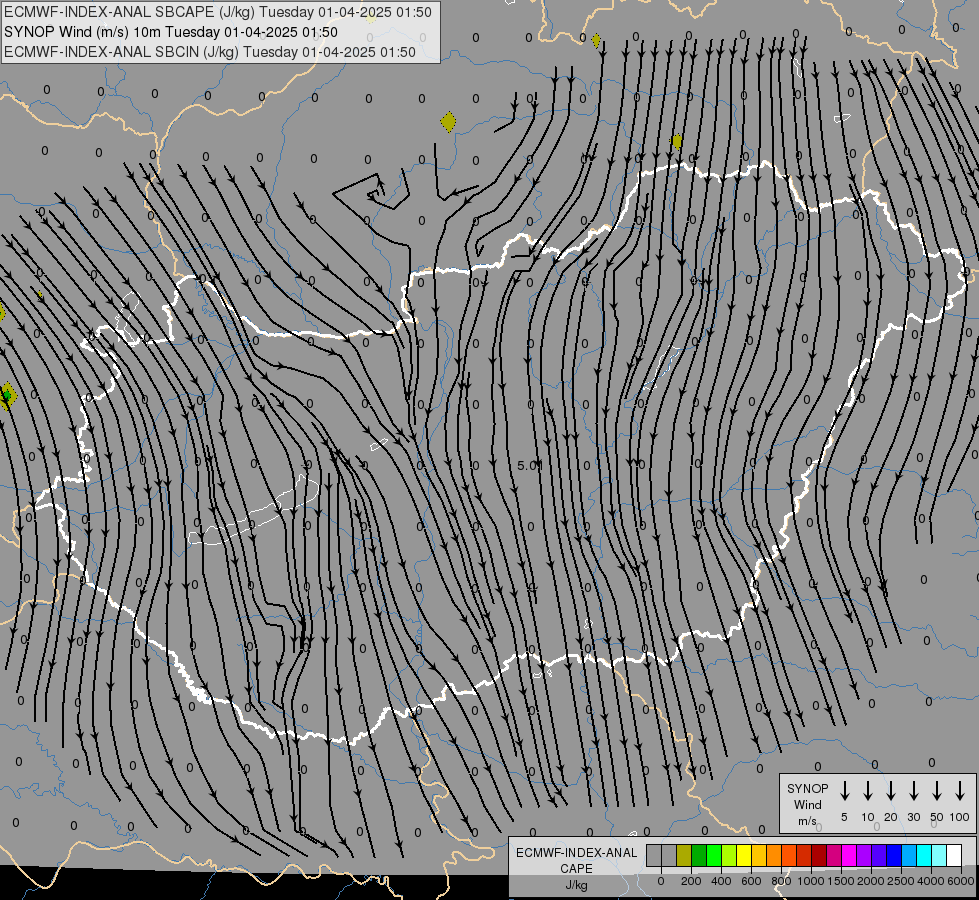Click the '5.0' wind value on the map
The image size is (979, 900).
pos(529,465)
